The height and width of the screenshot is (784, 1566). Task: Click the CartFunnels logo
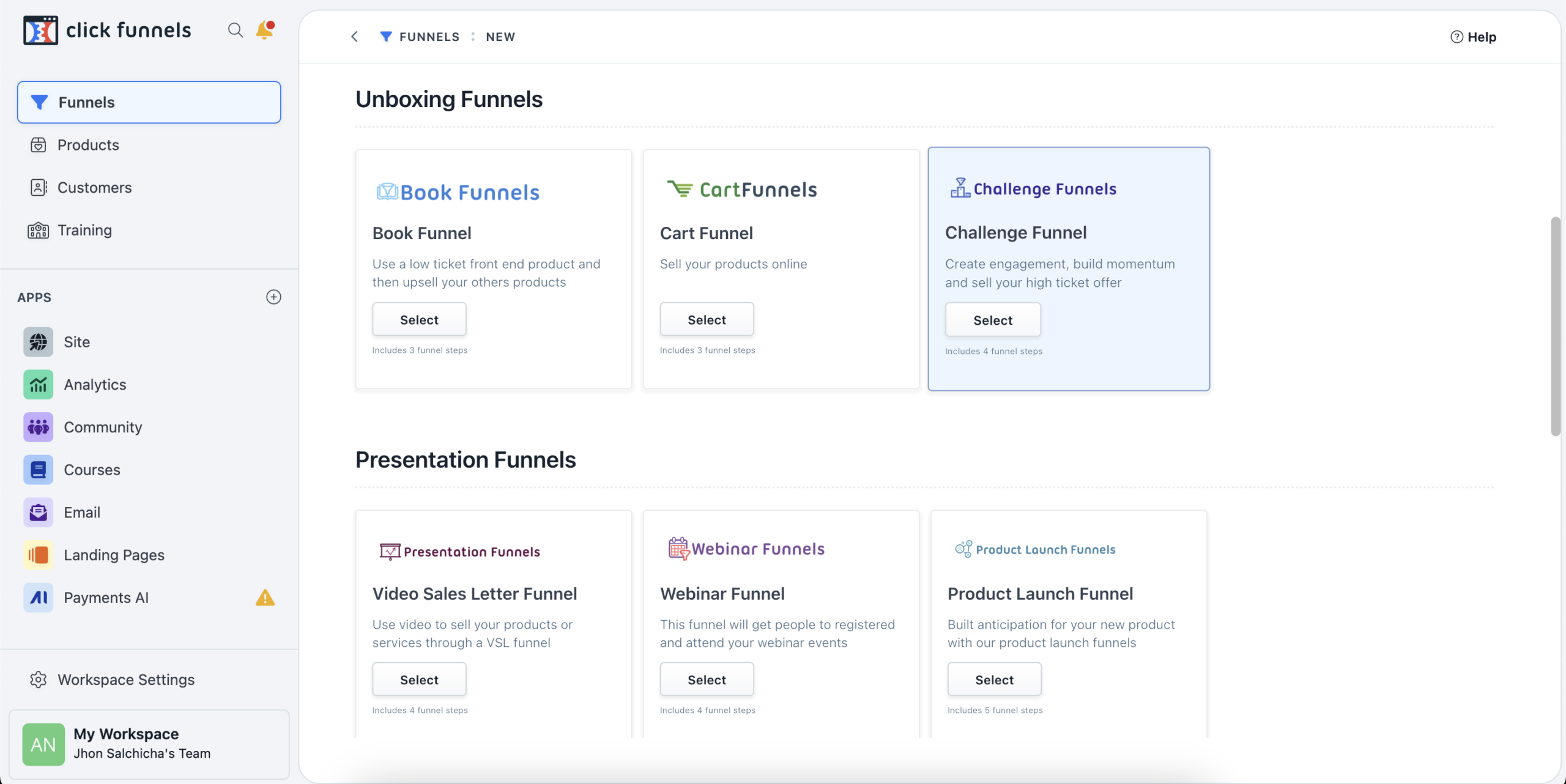point(741,190)
